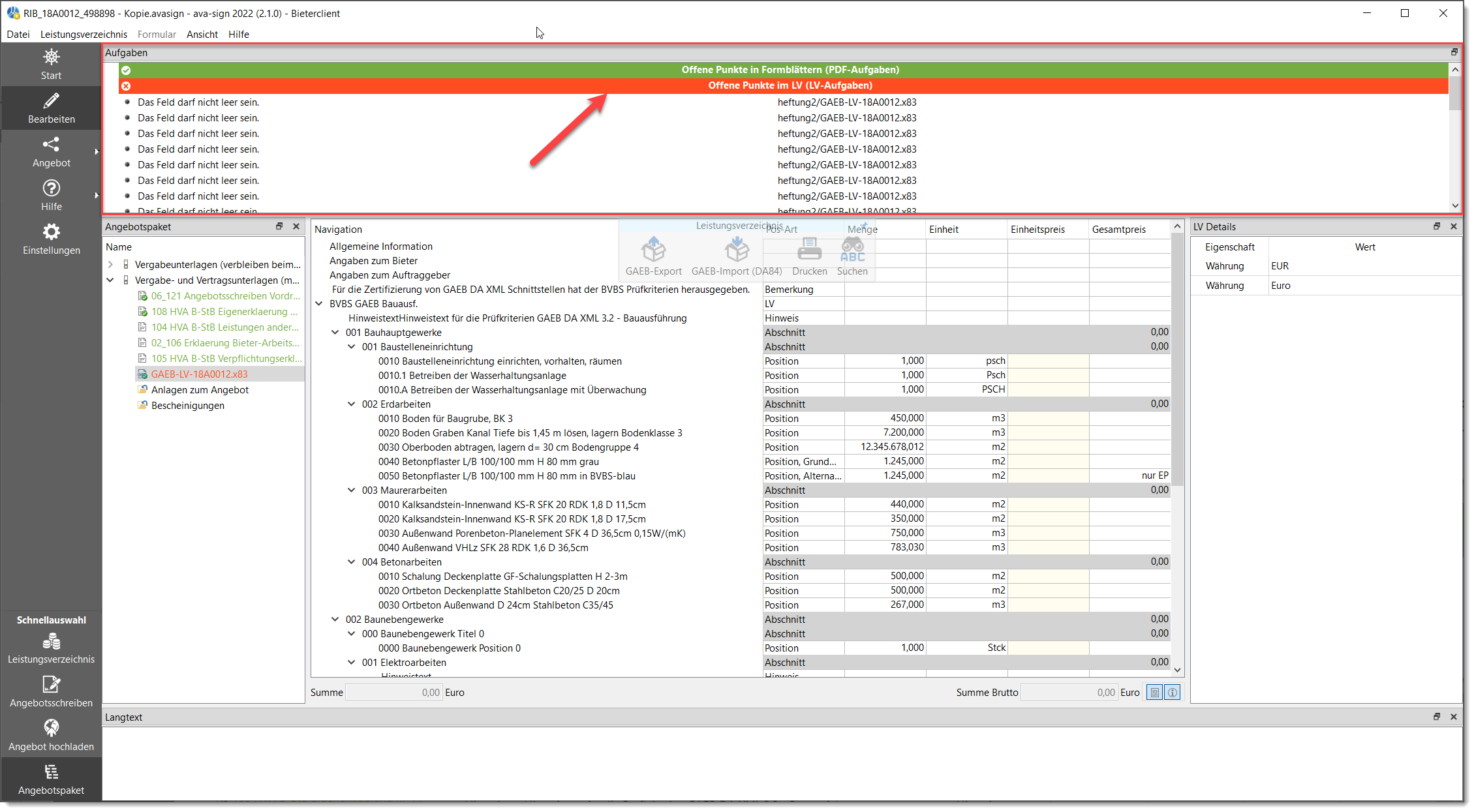The height and width of the screenshot is (812, 1474).
Task: Open the Hilfe menu in menu bar
Action: click(x=239, y=34)
